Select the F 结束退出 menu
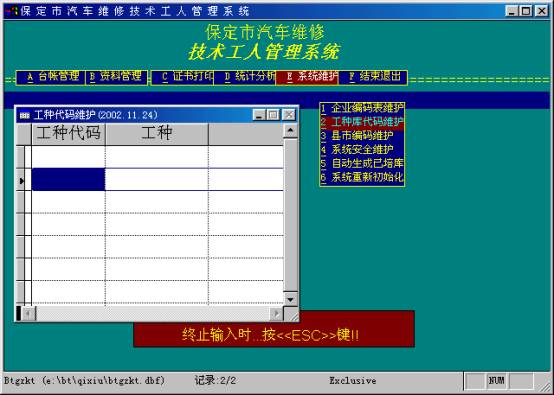 (x=373, y=77)
